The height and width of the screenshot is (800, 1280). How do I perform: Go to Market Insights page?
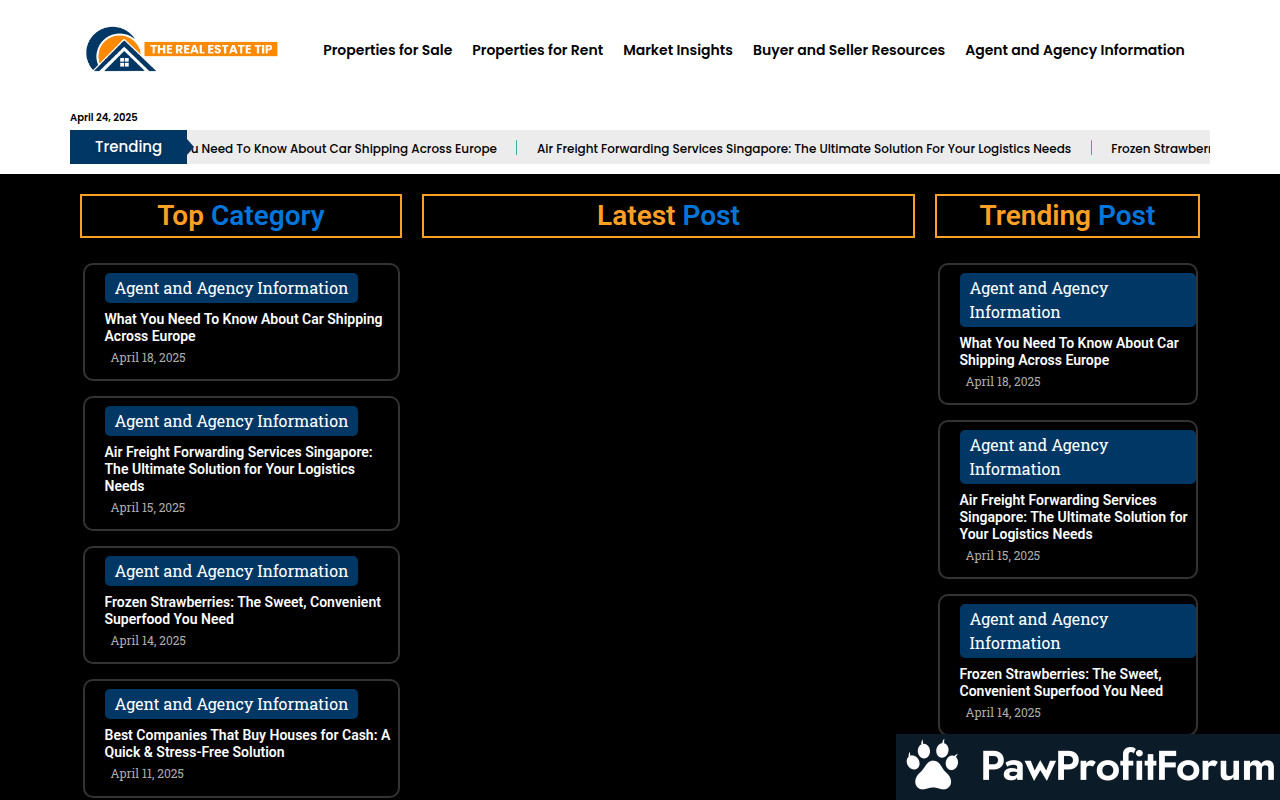pos(677,50)
